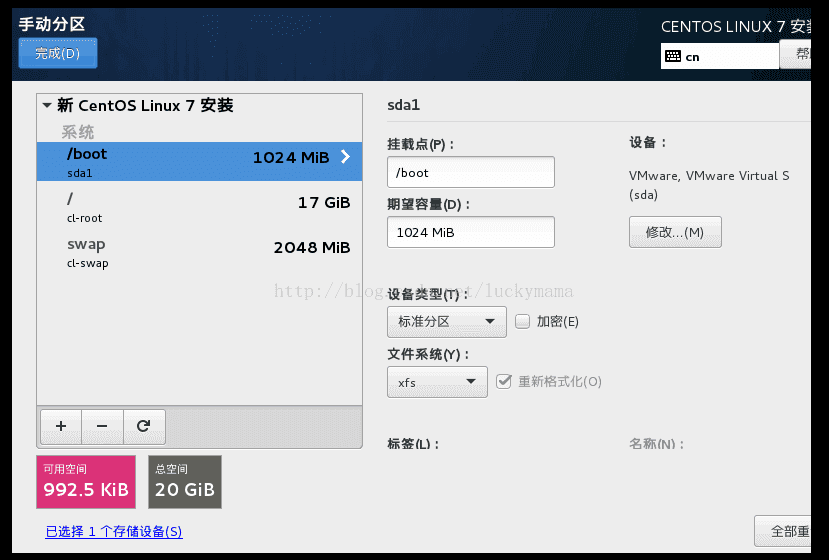Click the remove mount point minus button

tap(102, 426)
